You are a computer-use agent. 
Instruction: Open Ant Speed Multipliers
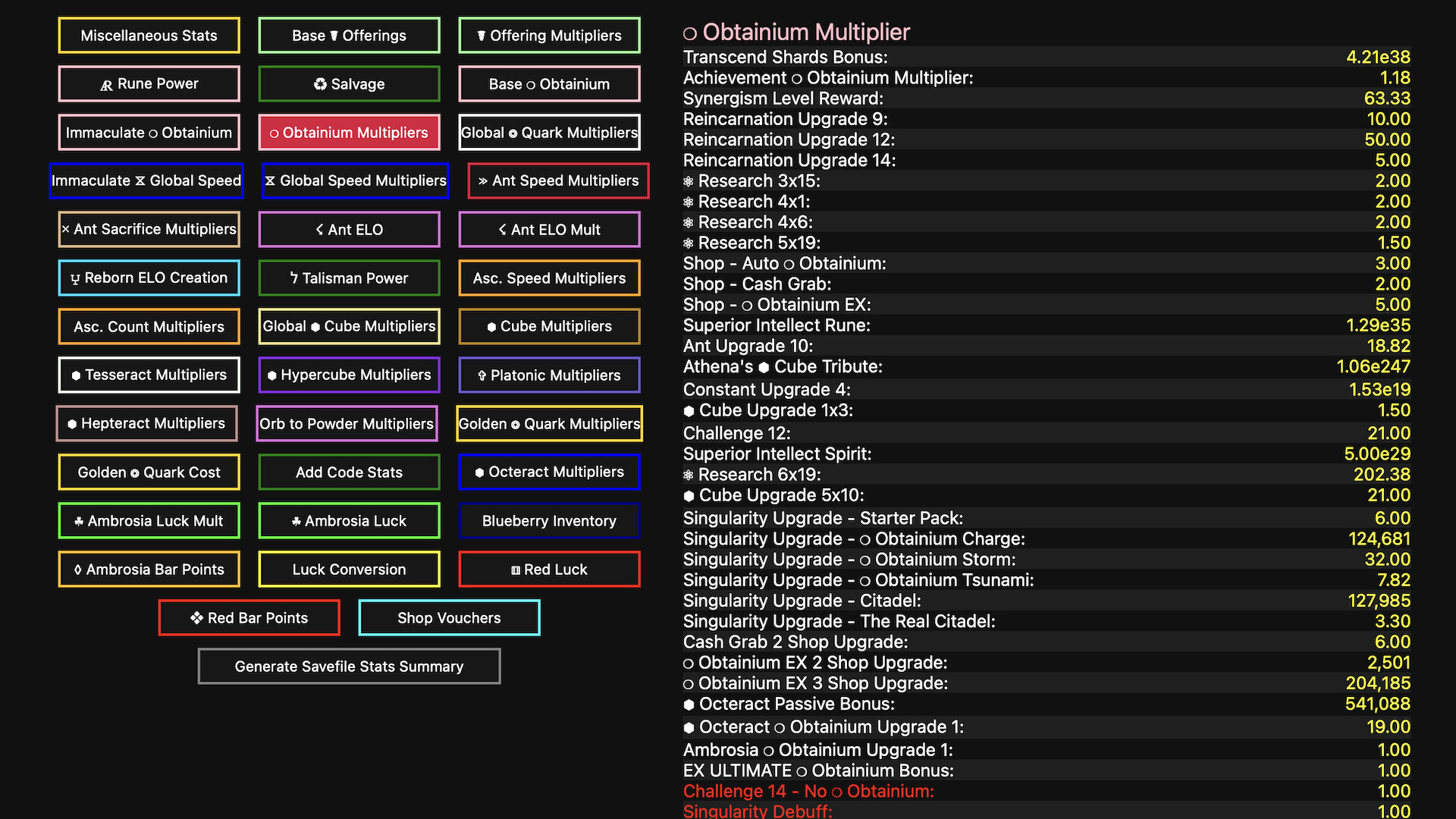pyautogui.click(x=557, y=180)
